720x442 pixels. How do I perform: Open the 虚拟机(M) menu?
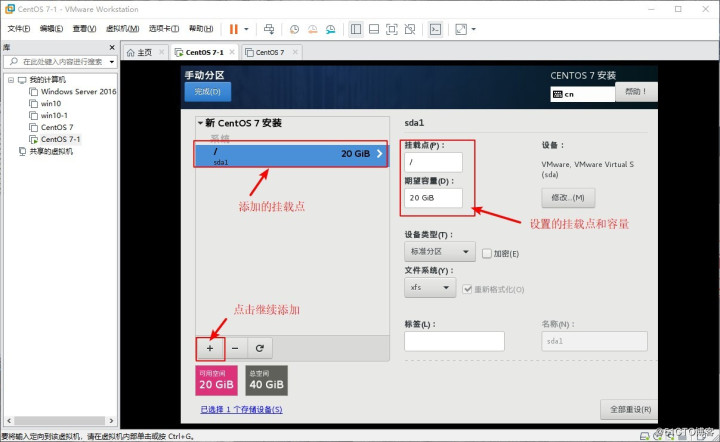click(x=122, y=28)
